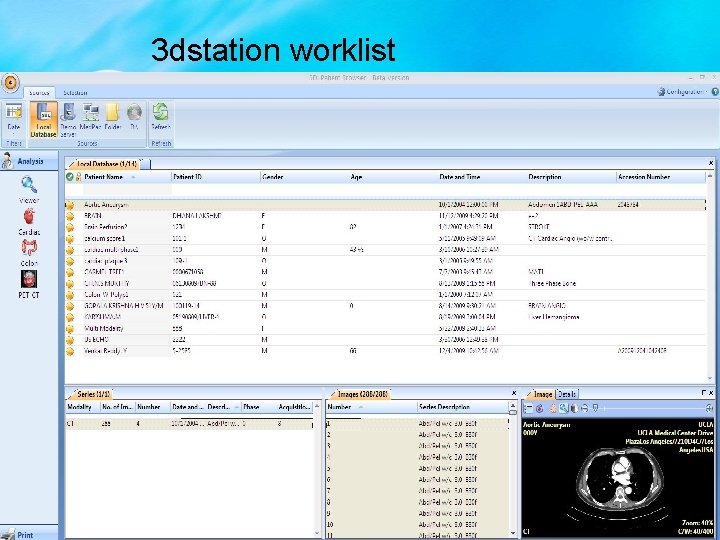Click the status icon of calcium score1 row
Image resolution: width=720 pixels, height=540 pixels.
(70, 239)
